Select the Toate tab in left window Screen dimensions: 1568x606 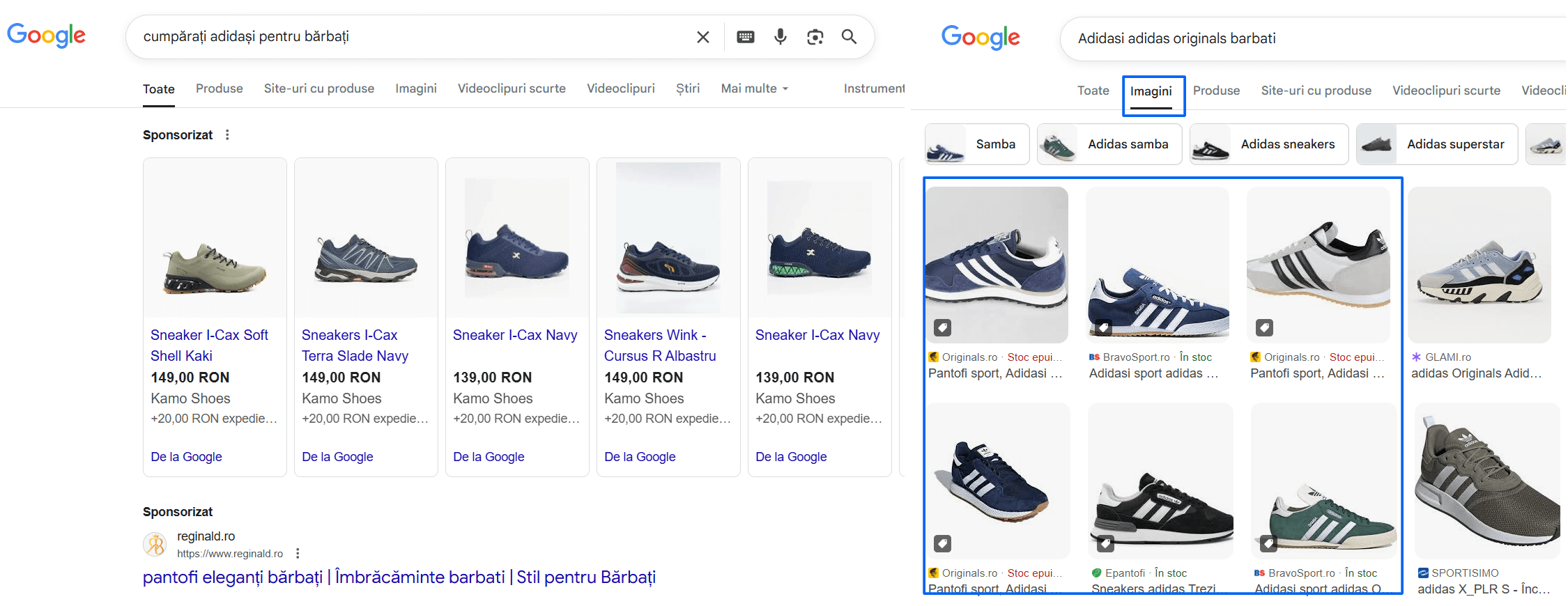159,89
